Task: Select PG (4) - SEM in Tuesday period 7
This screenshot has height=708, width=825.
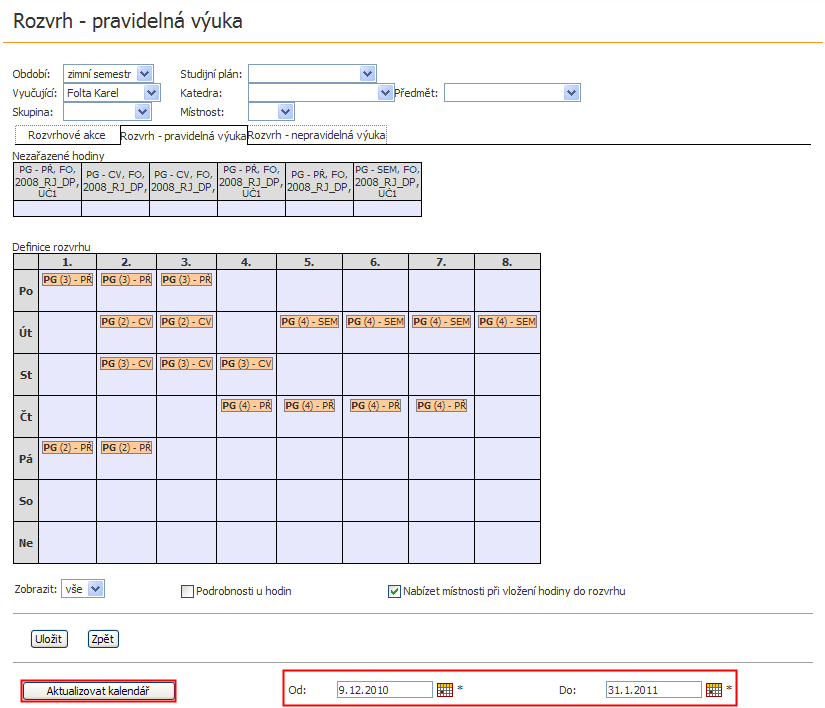Action: click(x=441, y=321)
